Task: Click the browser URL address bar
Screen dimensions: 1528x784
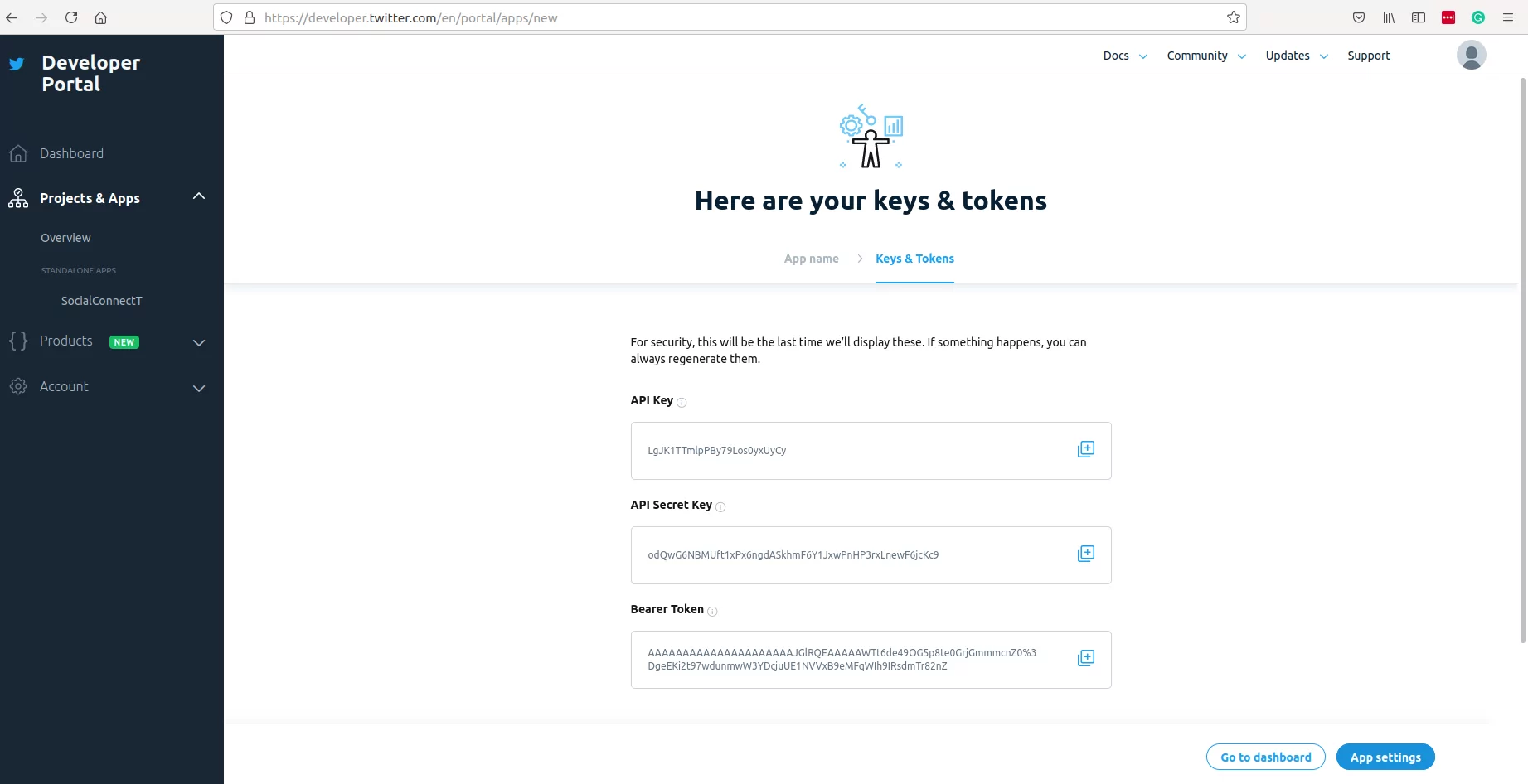Action: click(x=730, y=17)
